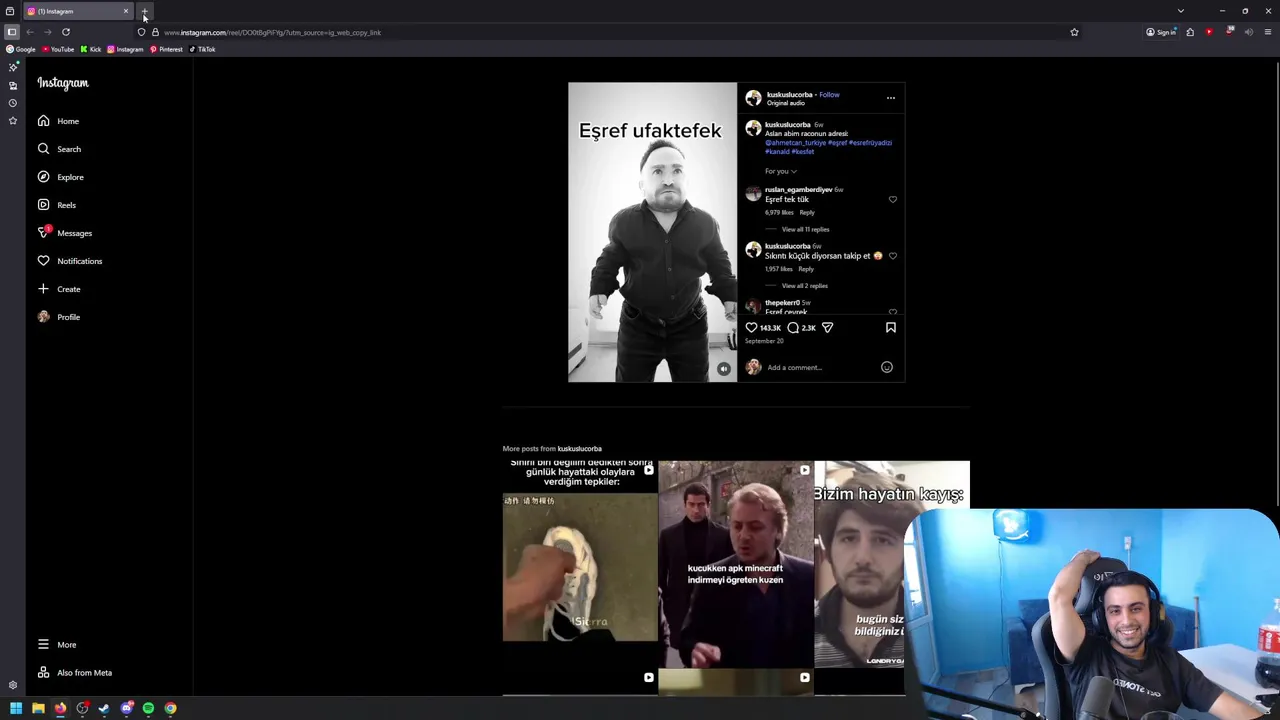Click the Instagram wordmark logo
1280x720 pixels.
click(63, 83)
